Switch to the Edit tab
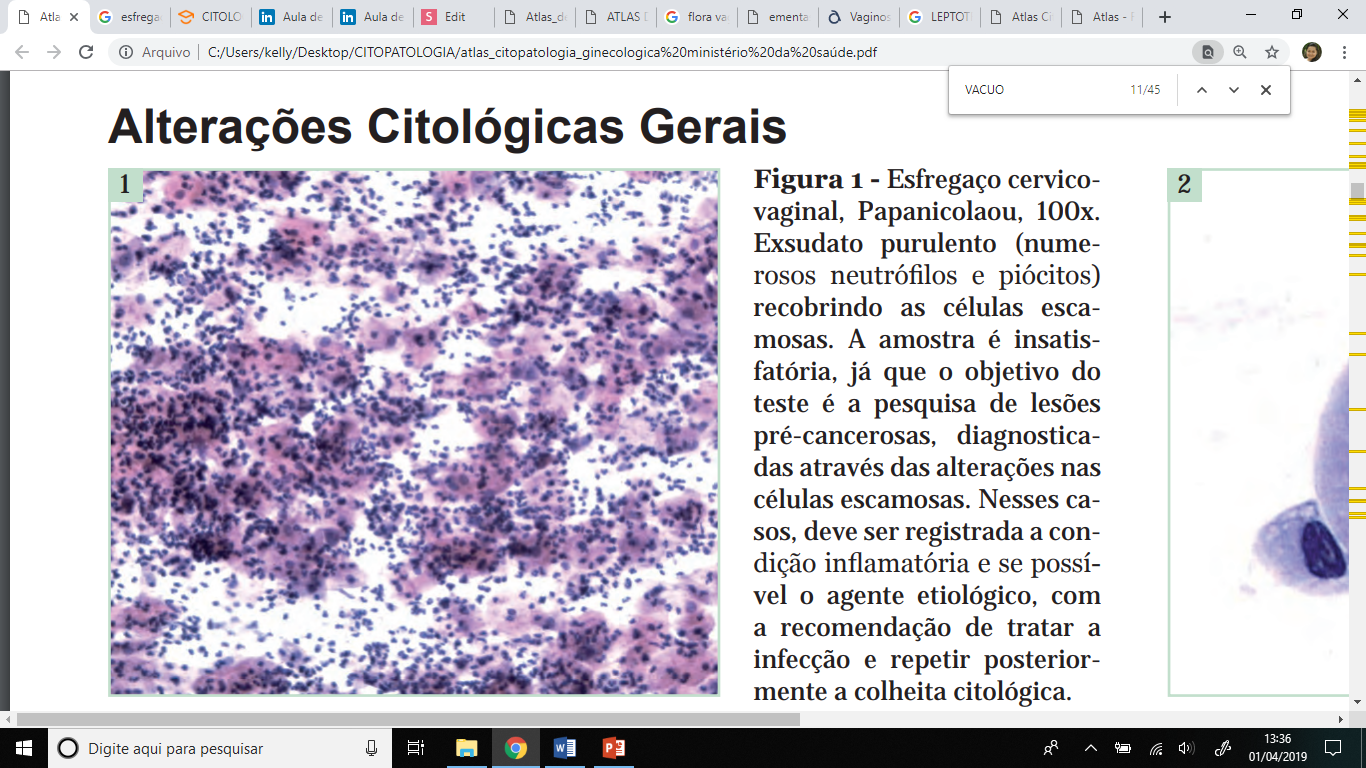1366x768 pixels. click(x=454, y=17)
